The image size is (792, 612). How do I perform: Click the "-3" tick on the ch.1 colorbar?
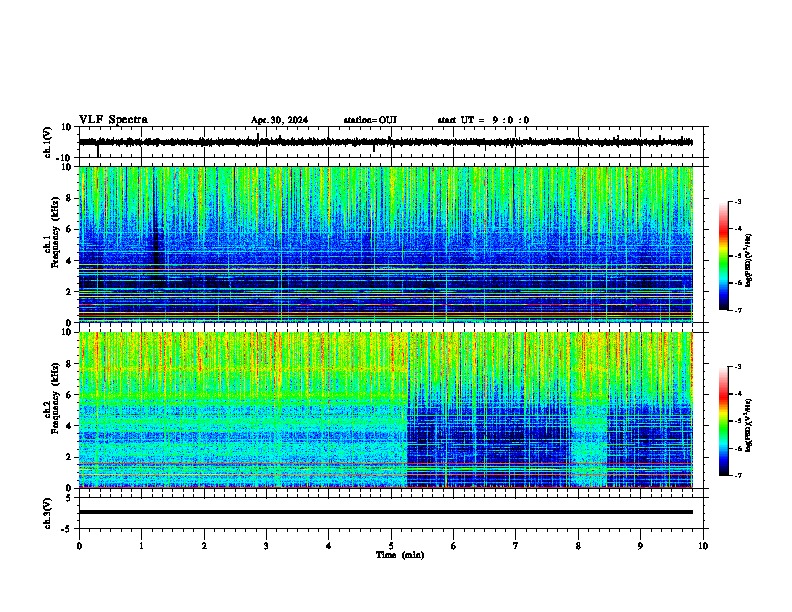(737, 202)
